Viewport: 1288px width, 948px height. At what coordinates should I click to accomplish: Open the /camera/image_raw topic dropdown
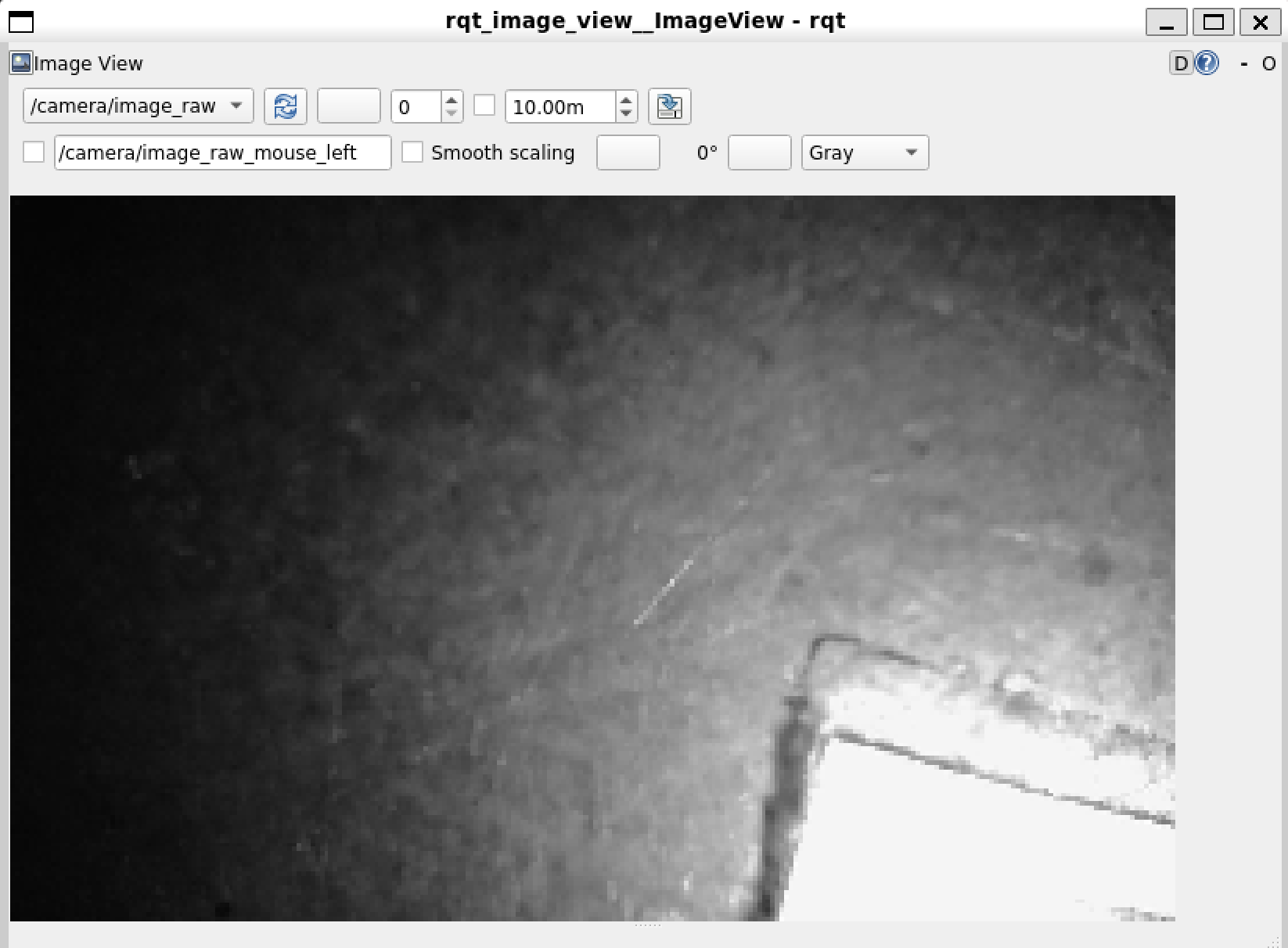tap(139, 106)
